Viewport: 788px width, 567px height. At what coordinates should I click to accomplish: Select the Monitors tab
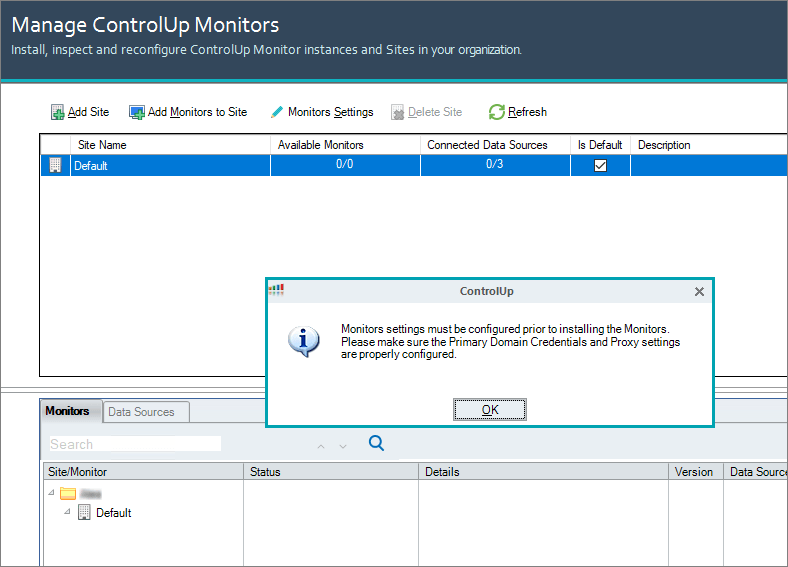(x=68, y=411)
